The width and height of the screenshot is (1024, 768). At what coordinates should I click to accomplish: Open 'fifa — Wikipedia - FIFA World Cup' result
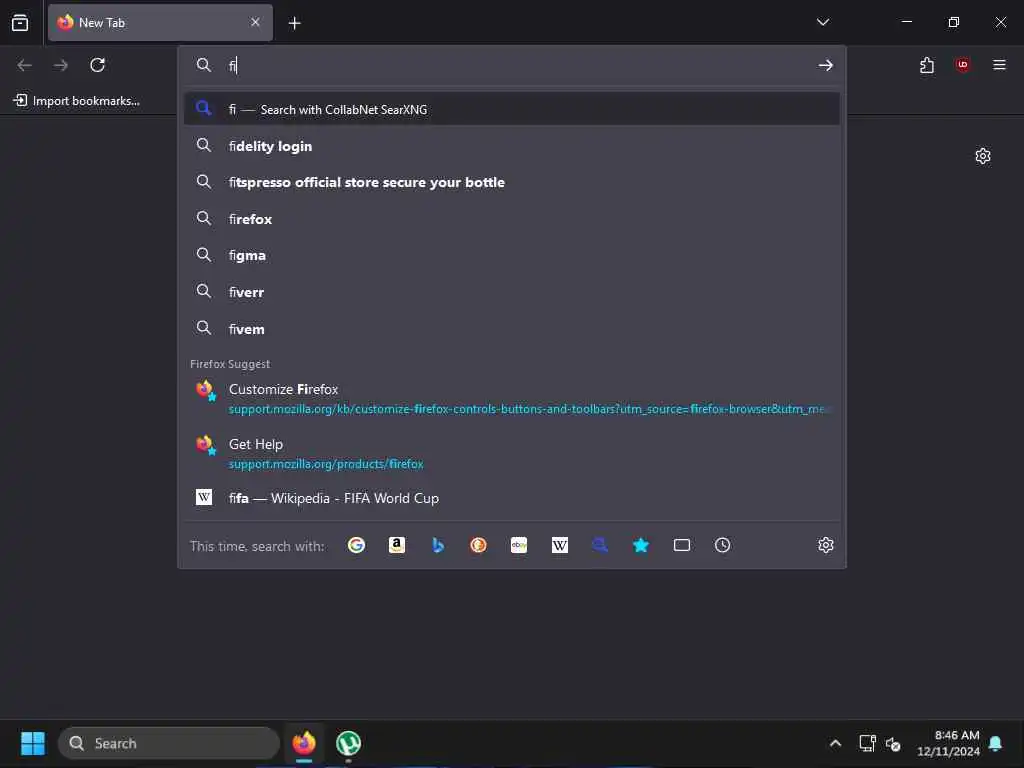[512, 498]
